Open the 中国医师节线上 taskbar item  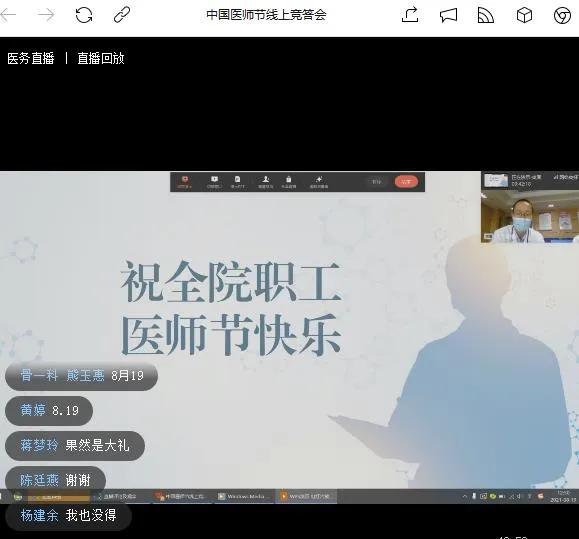[182, 497]
